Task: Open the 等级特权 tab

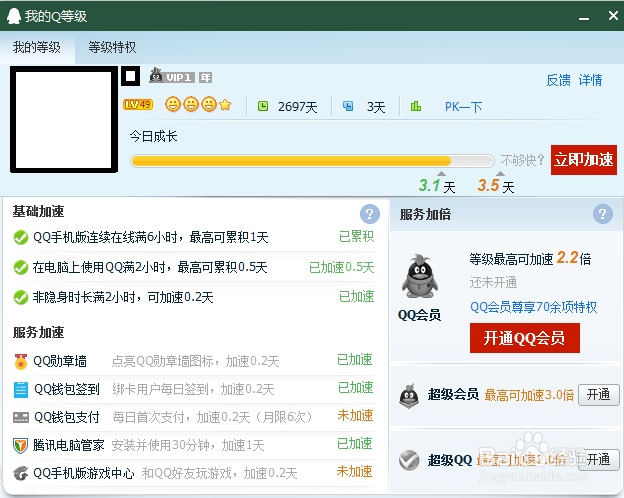Action: tap(112, 47)
